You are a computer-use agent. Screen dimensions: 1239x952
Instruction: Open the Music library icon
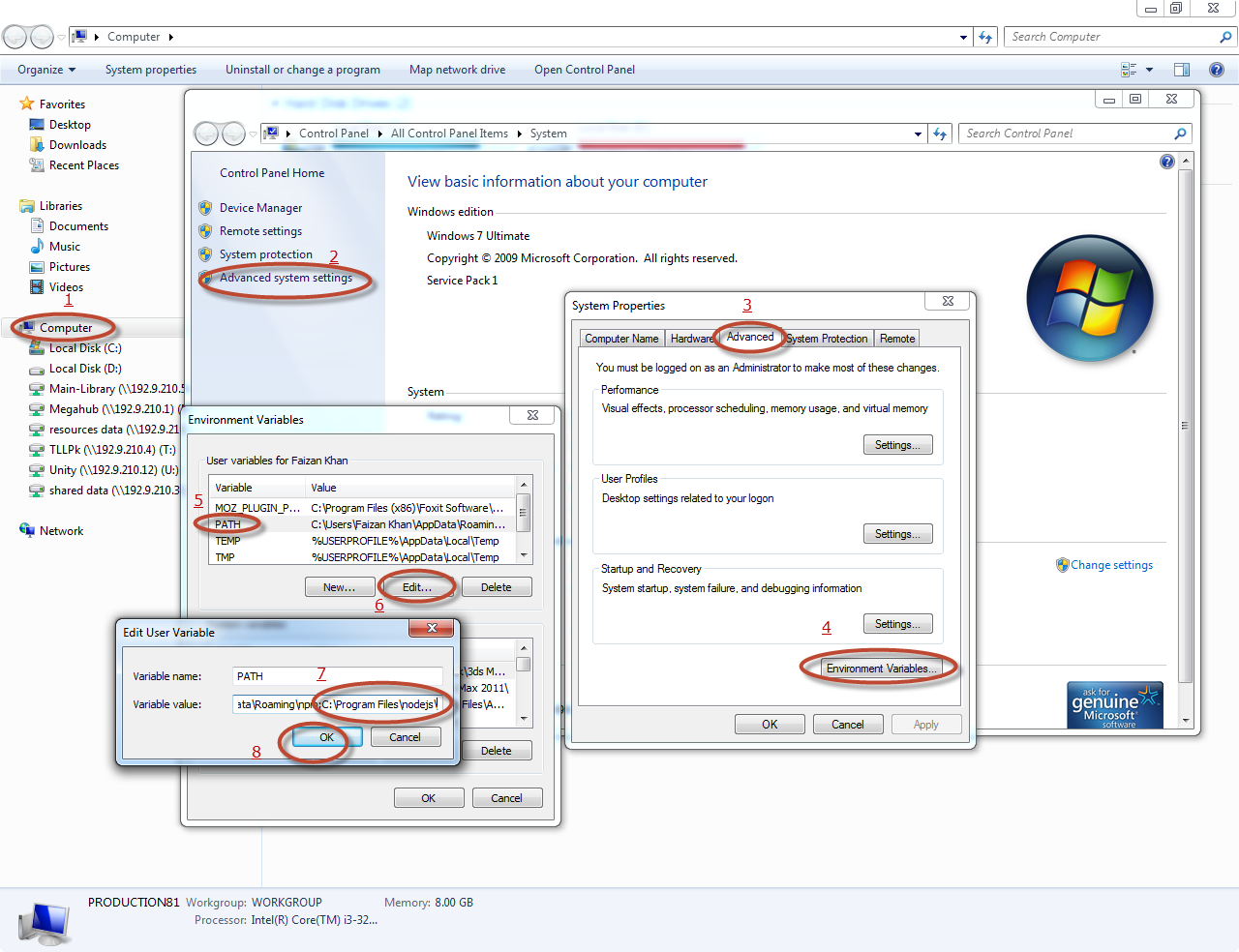37,247
